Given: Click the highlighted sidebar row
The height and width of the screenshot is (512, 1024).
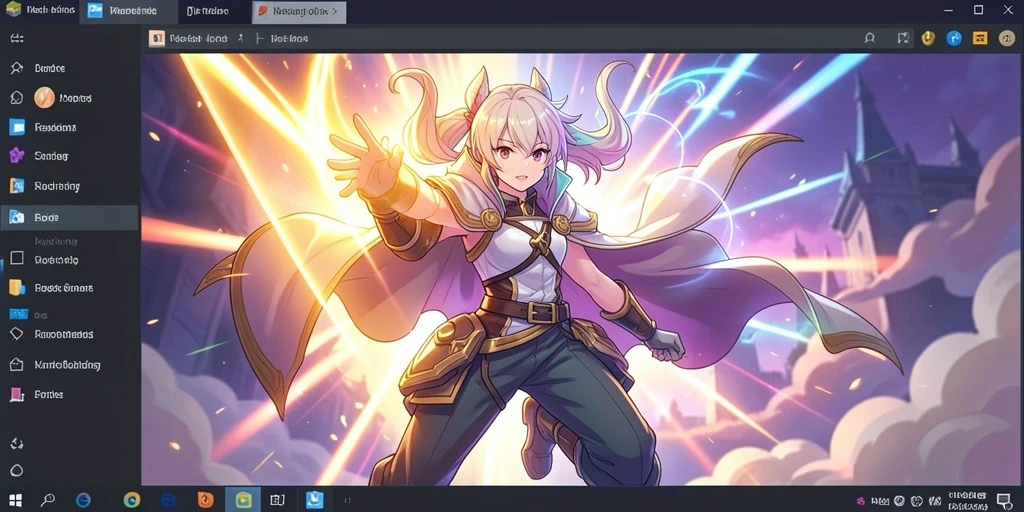Looking at the screenshot, I should (69, 217).
